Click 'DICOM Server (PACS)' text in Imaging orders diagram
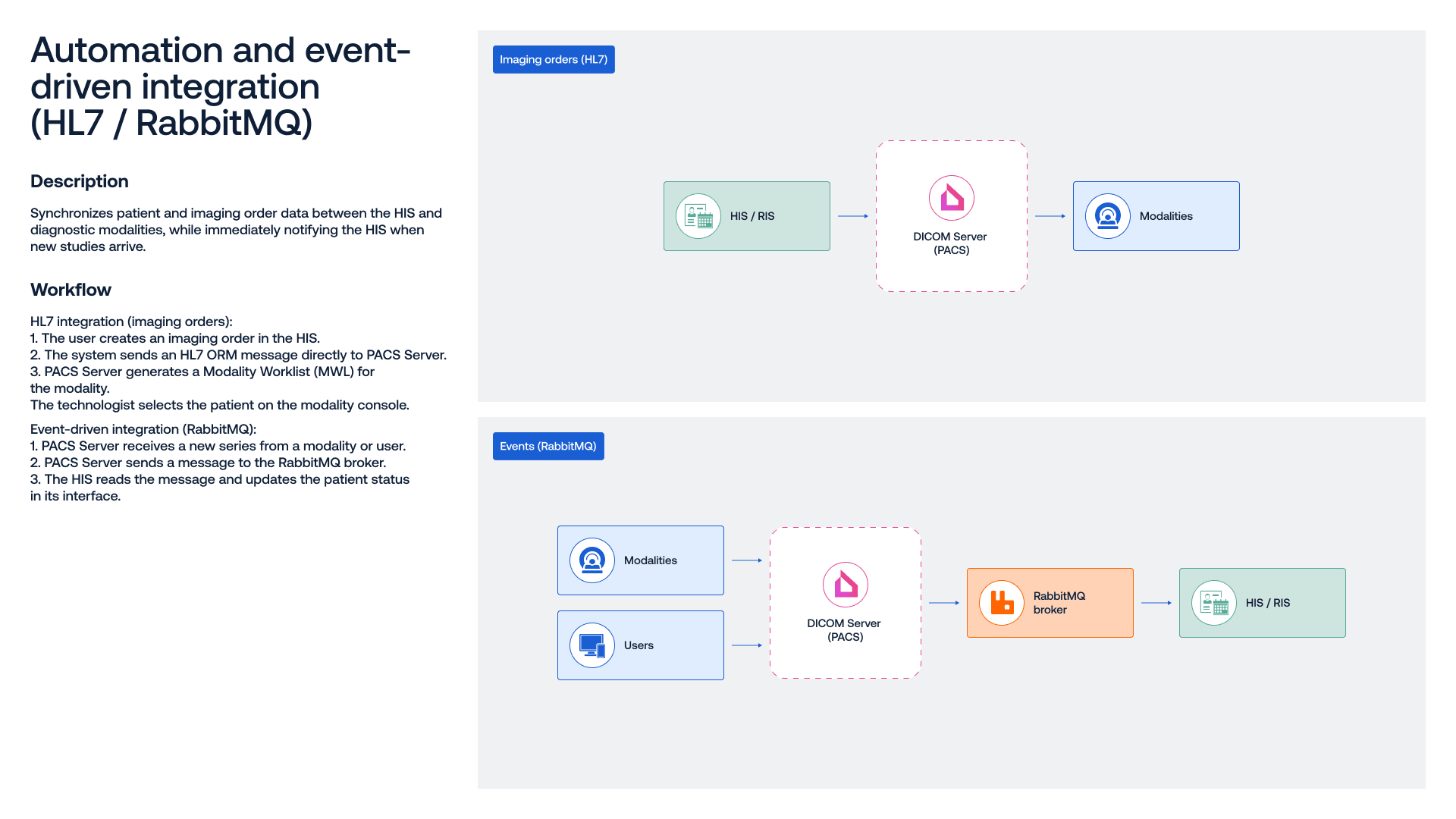This screenshot has width=1456, height=819. click(950, 243)
